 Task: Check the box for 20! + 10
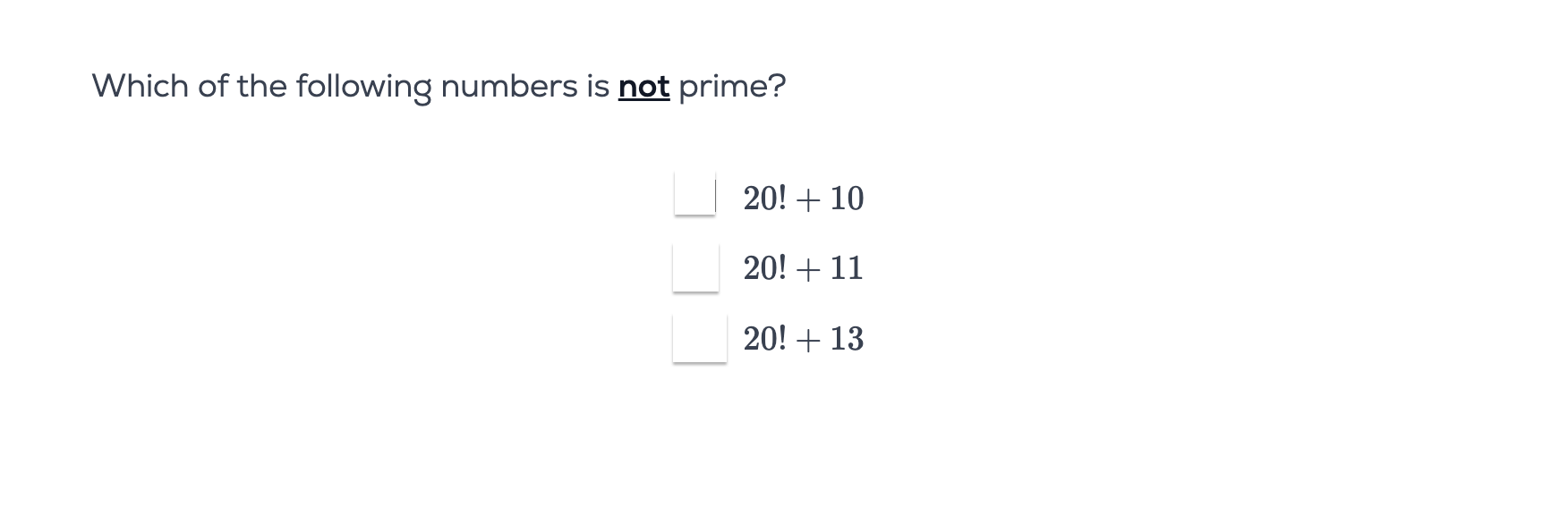695,194
